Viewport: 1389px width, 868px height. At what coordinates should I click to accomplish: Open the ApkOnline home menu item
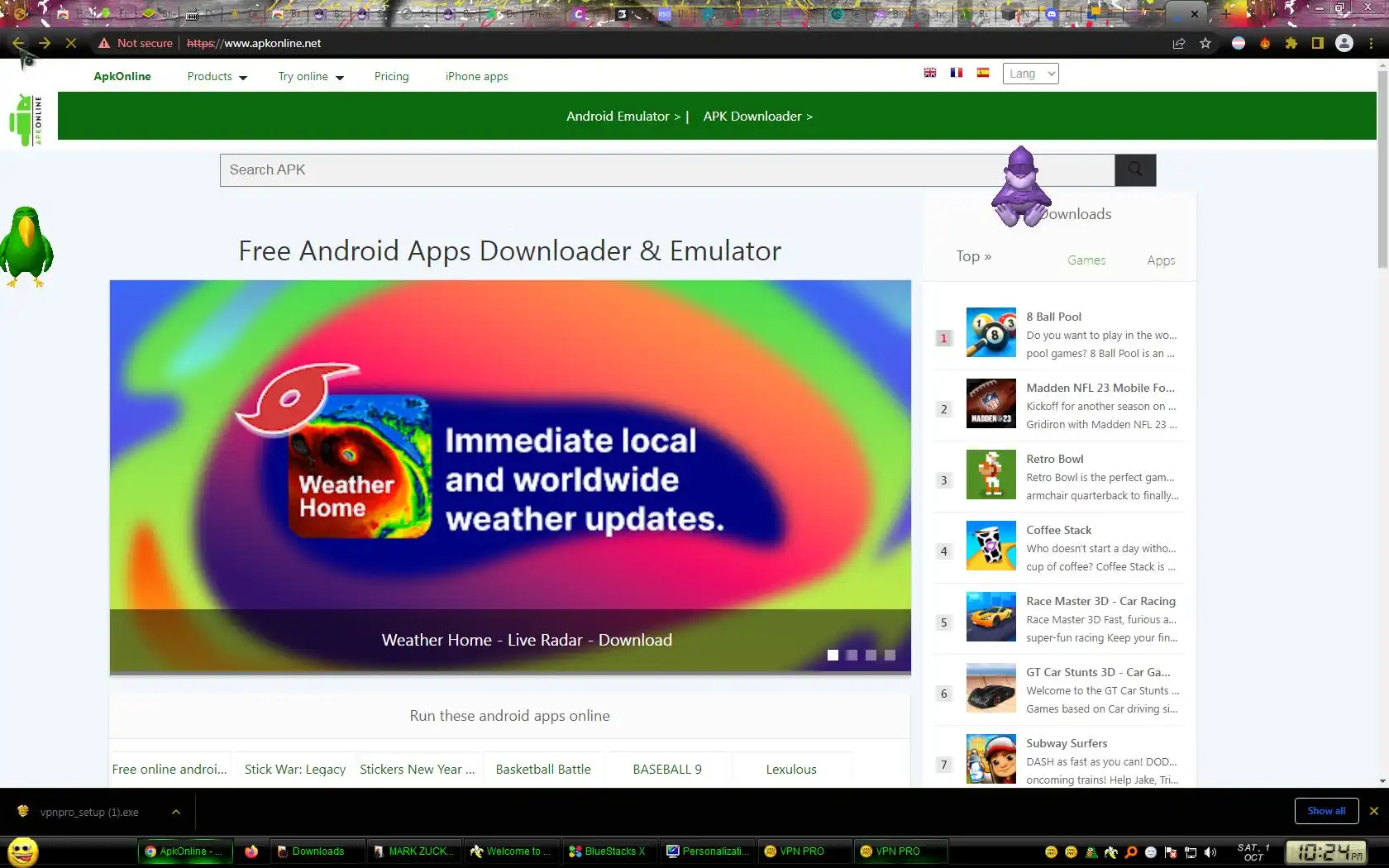(122, 76)
